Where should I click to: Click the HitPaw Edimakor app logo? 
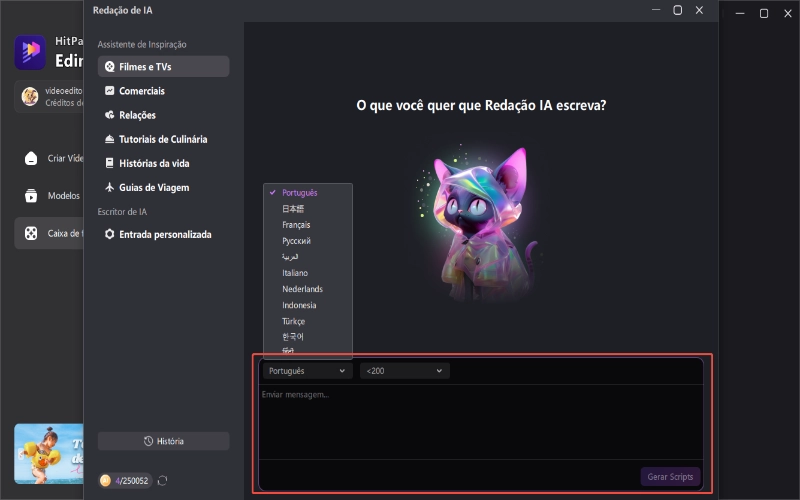point(30,52)
